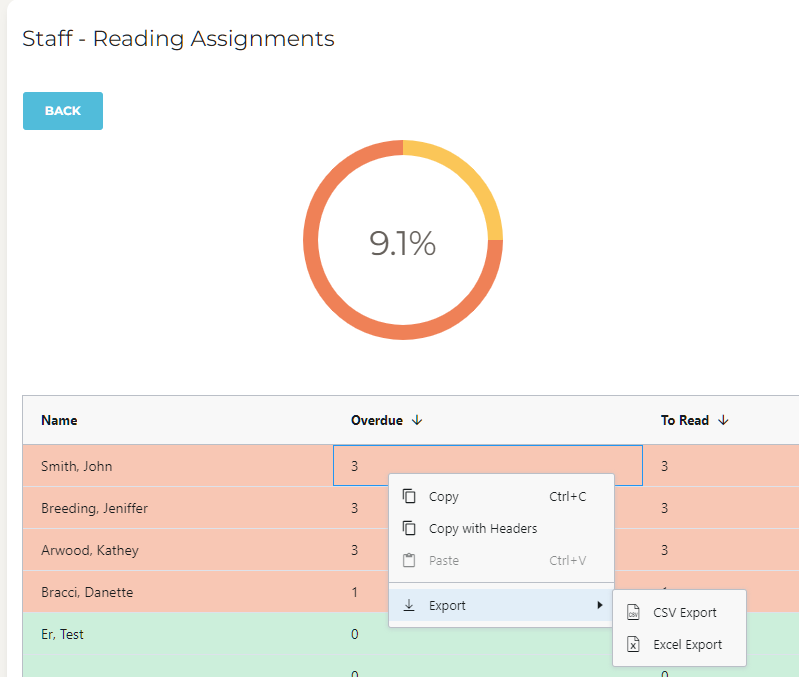The height and width of the screenshot is (677, 799).
Task: Click the Overdue column sort arrow
Action: tap(417, 421)
